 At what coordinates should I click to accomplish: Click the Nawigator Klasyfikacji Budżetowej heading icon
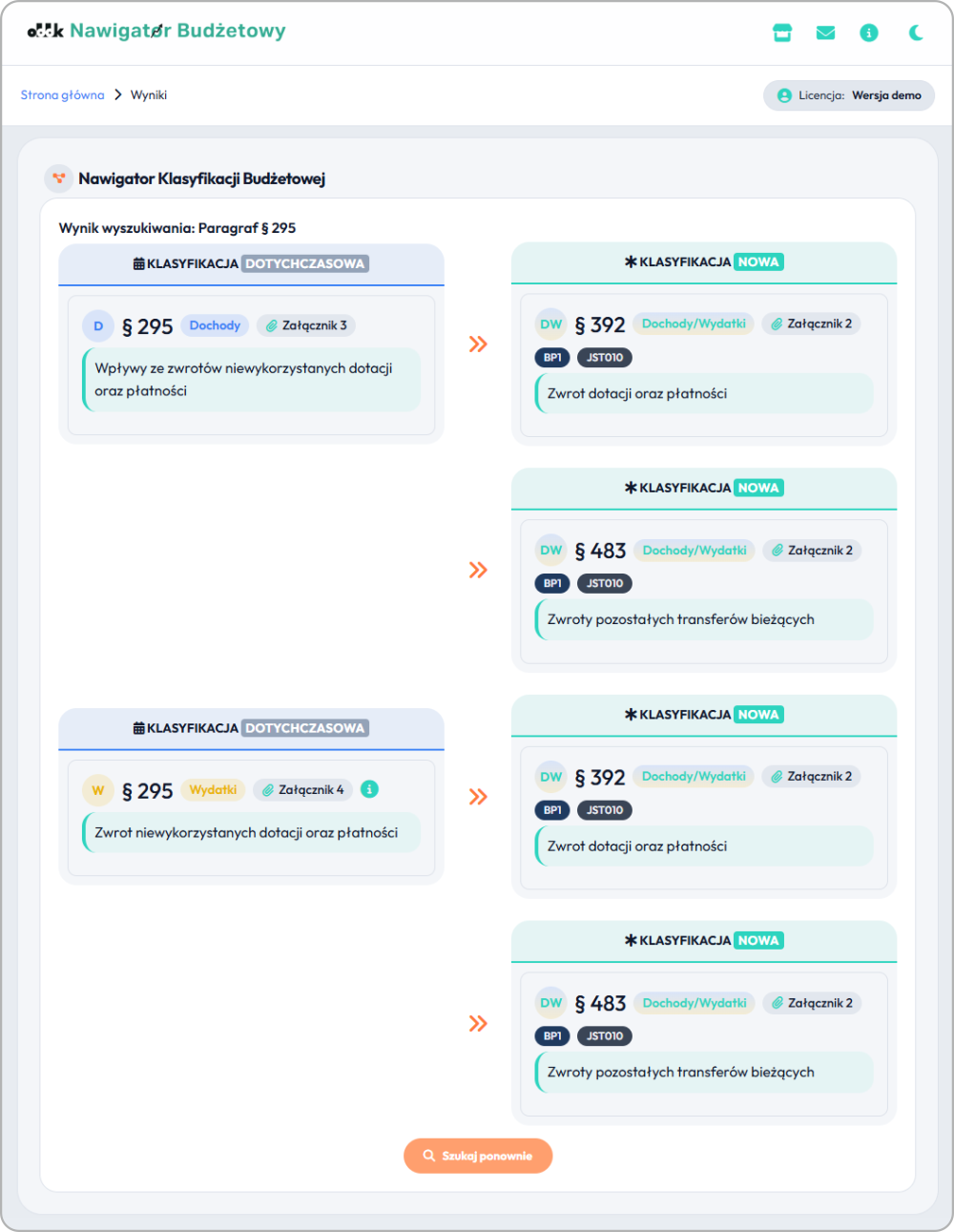[59, 178]
